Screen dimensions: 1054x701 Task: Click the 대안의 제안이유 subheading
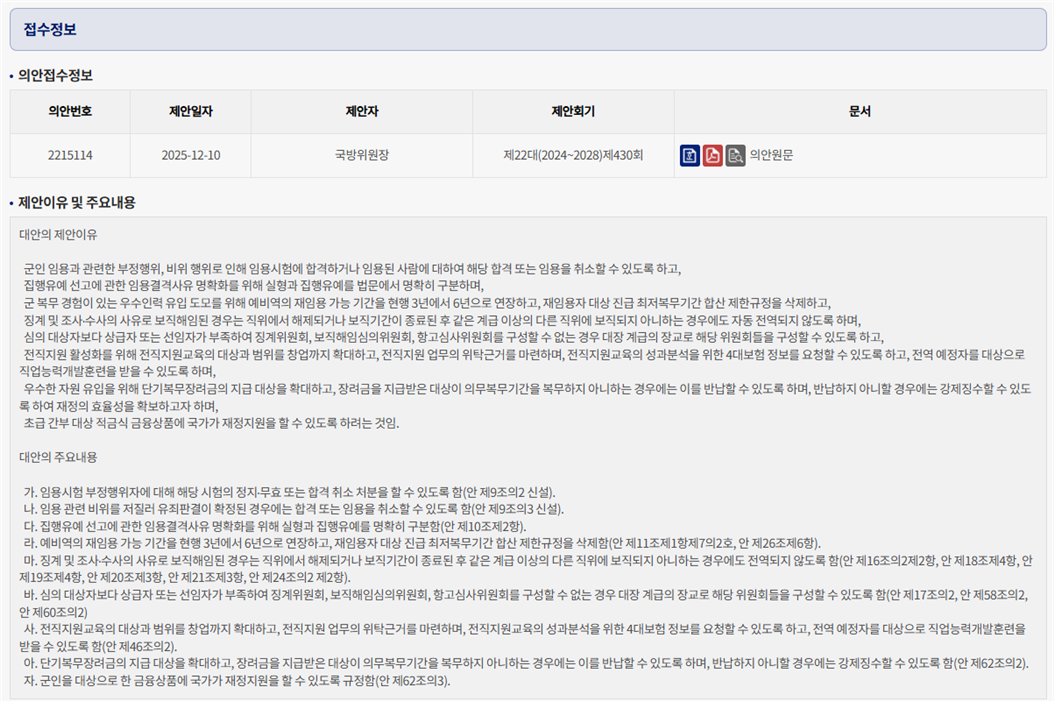[x=59, y=234]
